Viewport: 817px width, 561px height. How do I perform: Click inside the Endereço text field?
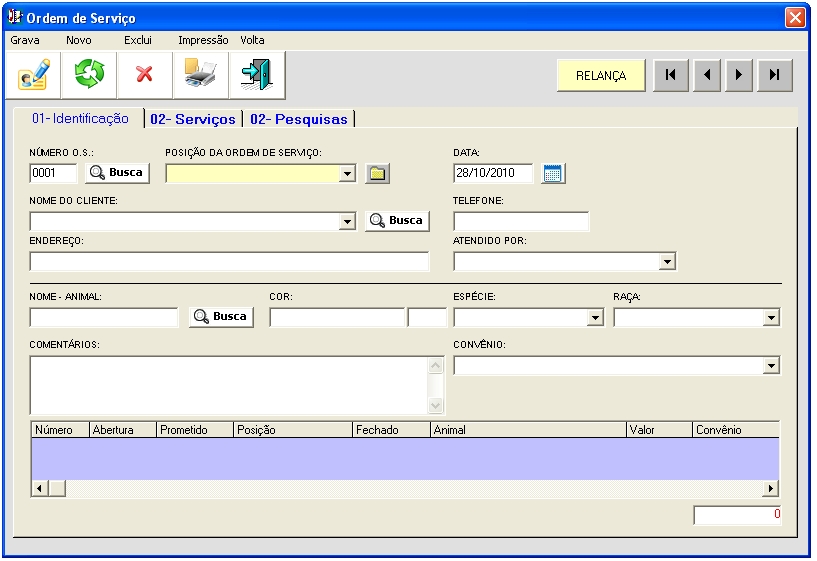229,262
